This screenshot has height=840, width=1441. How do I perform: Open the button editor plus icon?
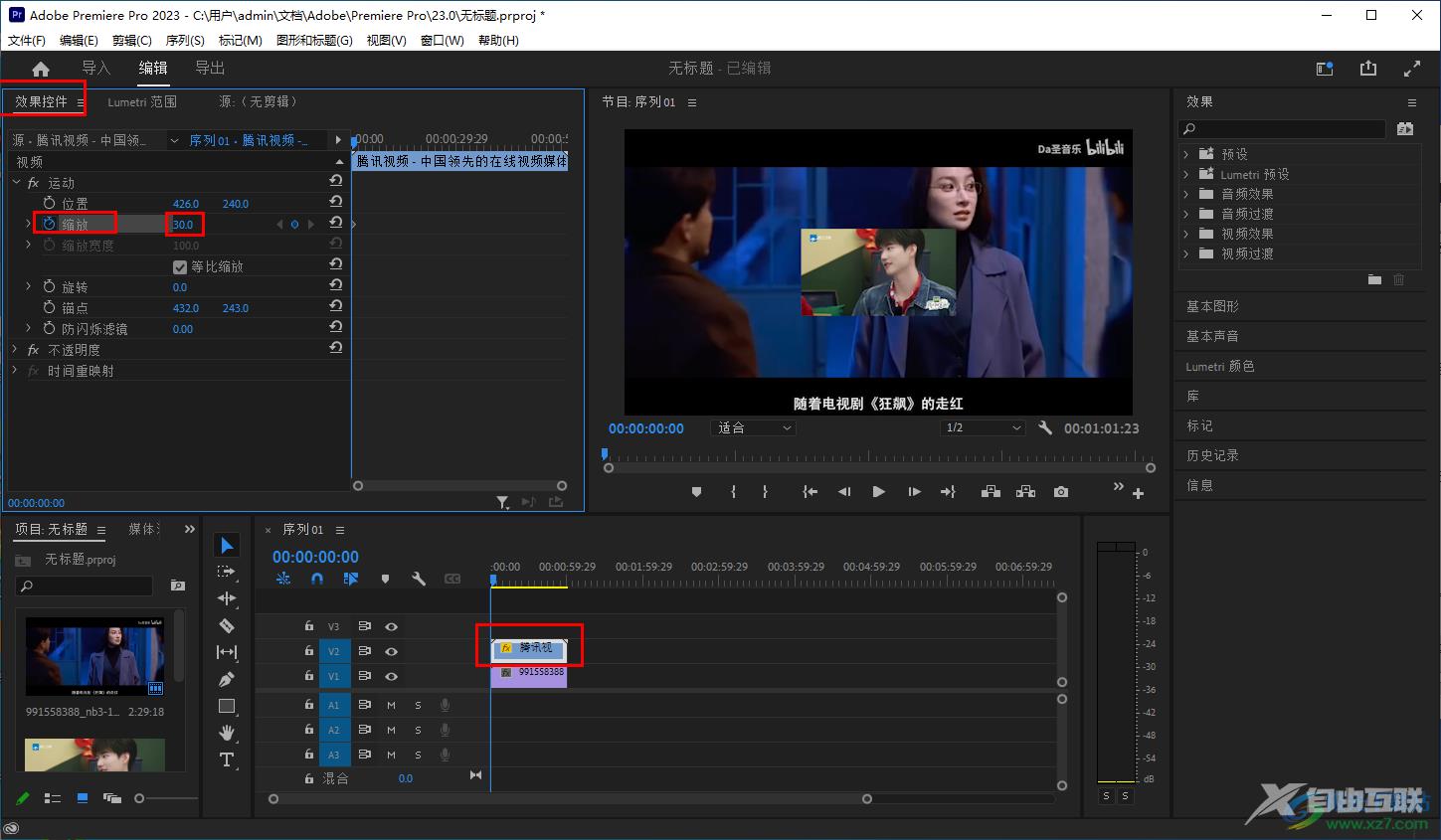[x=1138, y=493]
